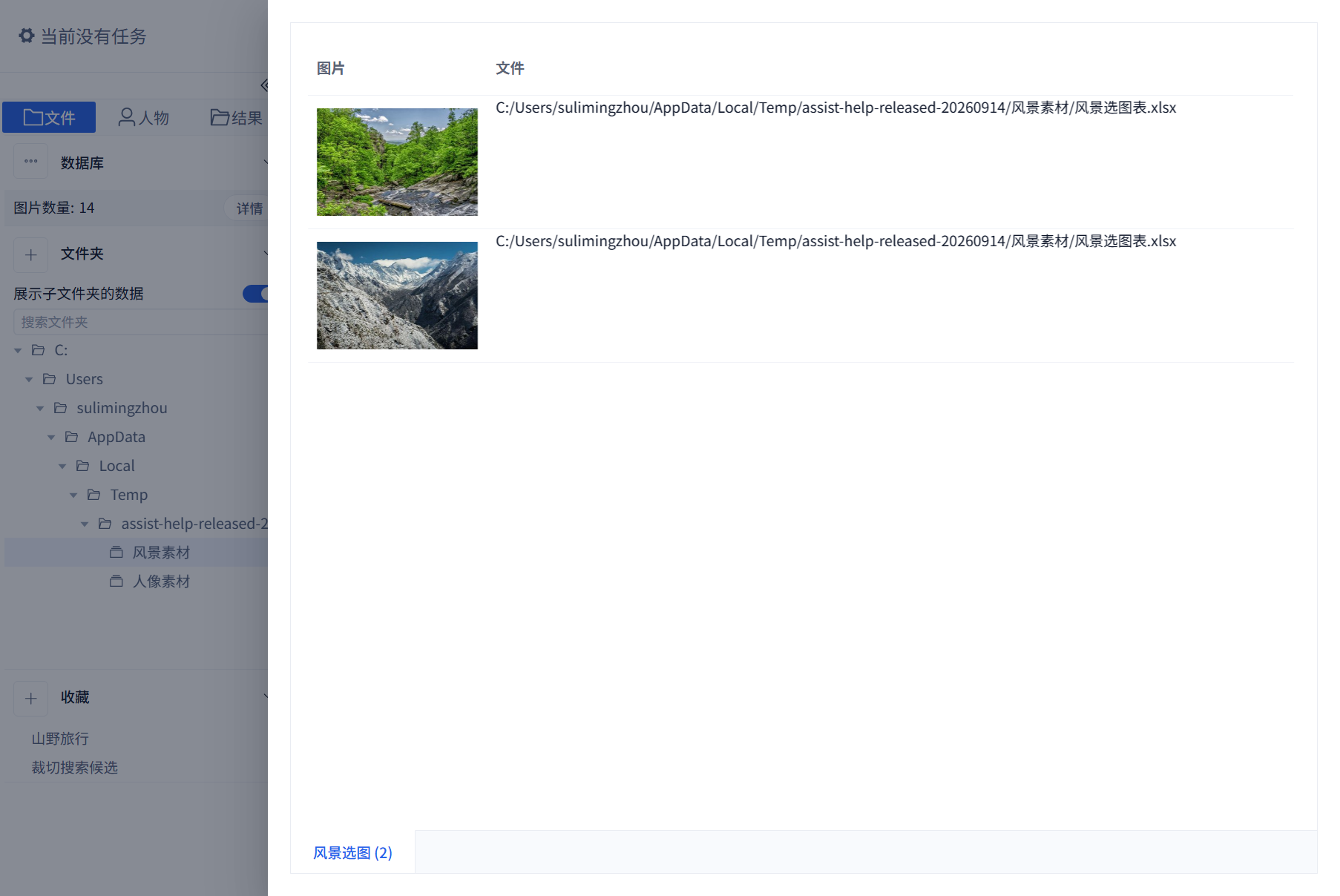Switch to the 人物 tab

pyautogui.click(x=143, y=117)
